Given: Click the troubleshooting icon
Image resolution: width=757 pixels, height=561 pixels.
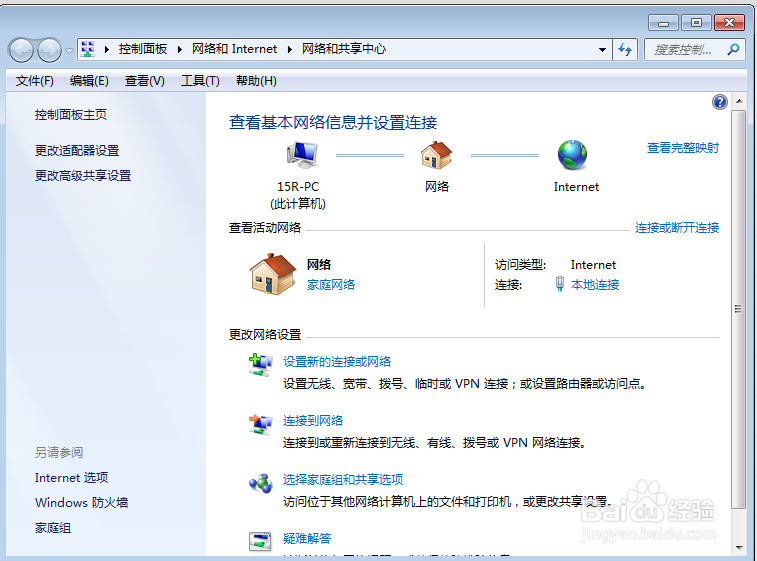Looking at the screenshot, I should (x=260, y=541).
